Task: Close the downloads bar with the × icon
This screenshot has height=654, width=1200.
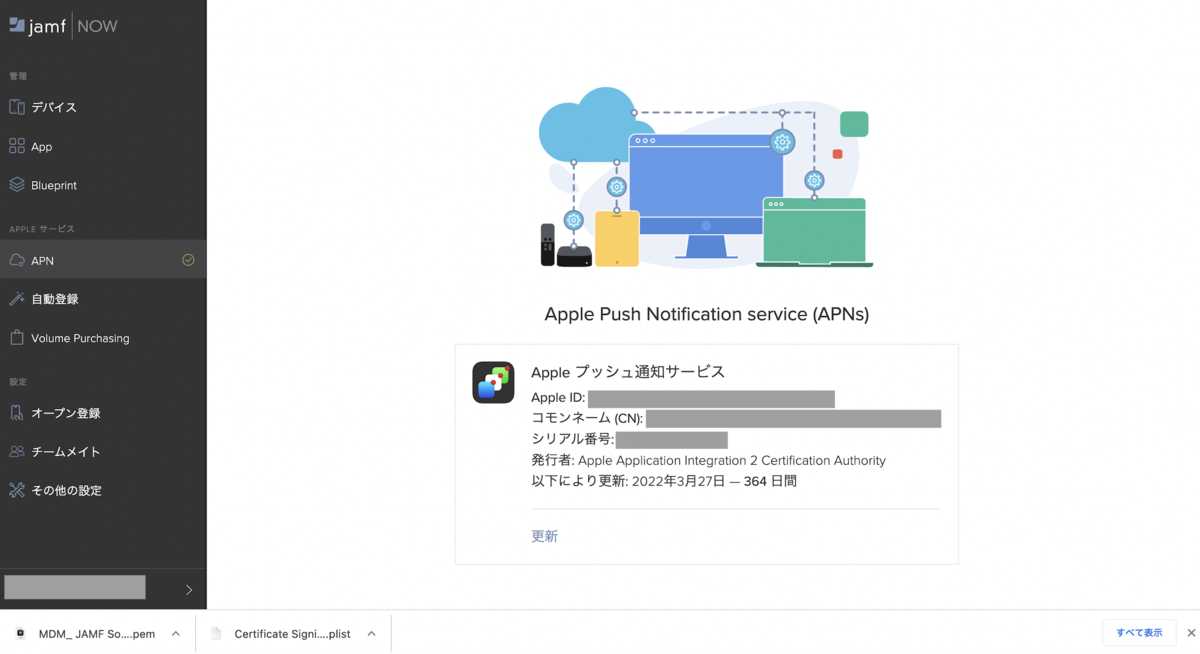Action: pyautogui.click(x=1189, y=632)
